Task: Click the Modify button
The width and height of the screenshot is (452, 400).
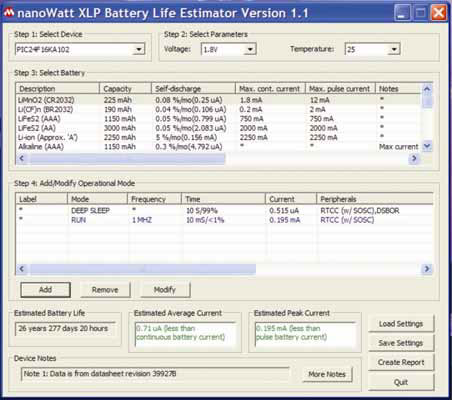Action: point(165,290)
